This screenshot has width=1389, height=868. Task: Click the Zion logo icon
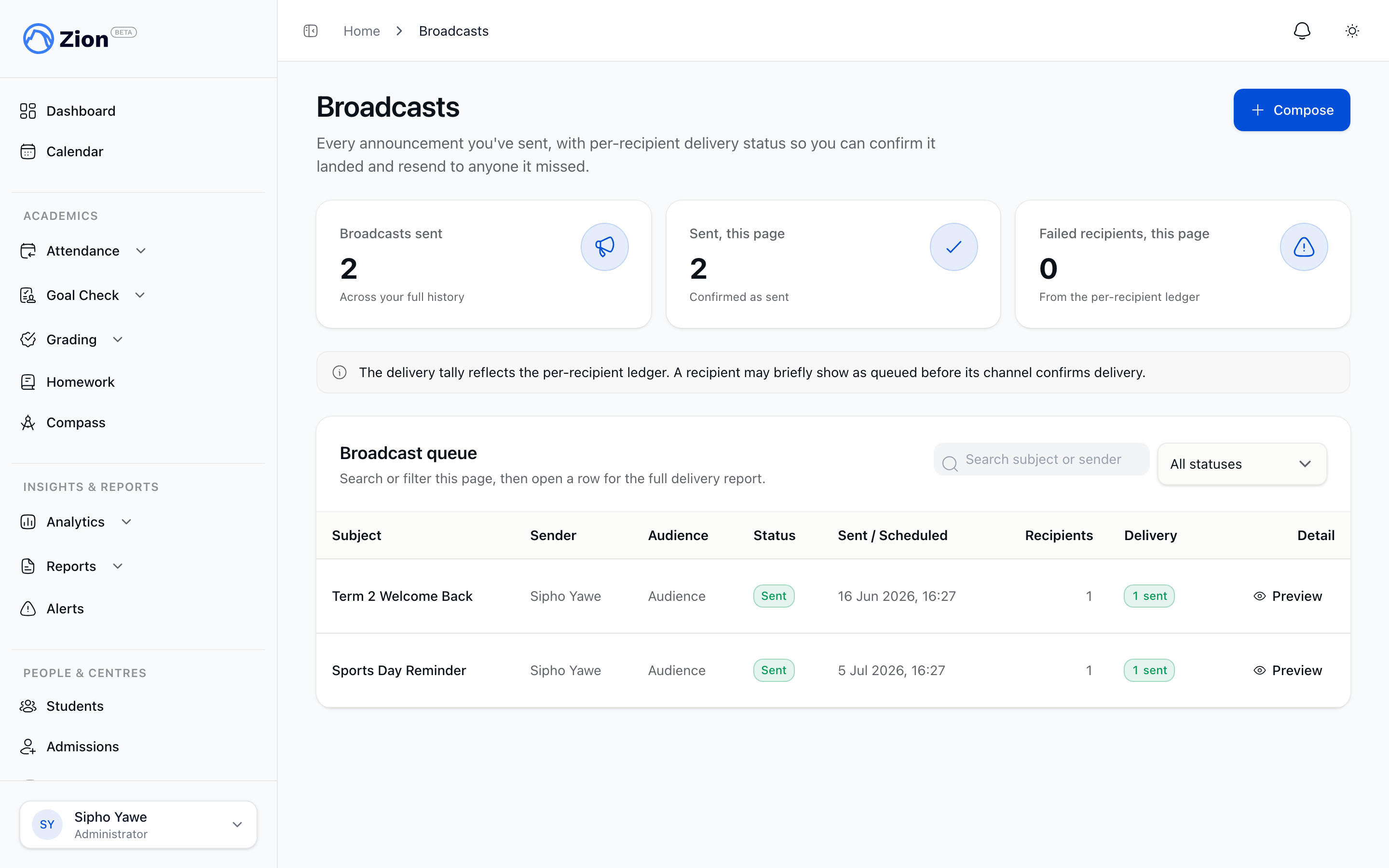[x=38, y=39]
